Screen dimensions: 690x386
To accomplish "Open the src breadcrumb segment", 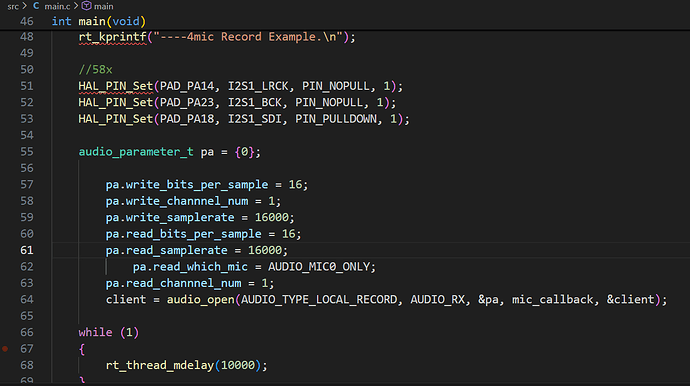I will coord(13,6).
